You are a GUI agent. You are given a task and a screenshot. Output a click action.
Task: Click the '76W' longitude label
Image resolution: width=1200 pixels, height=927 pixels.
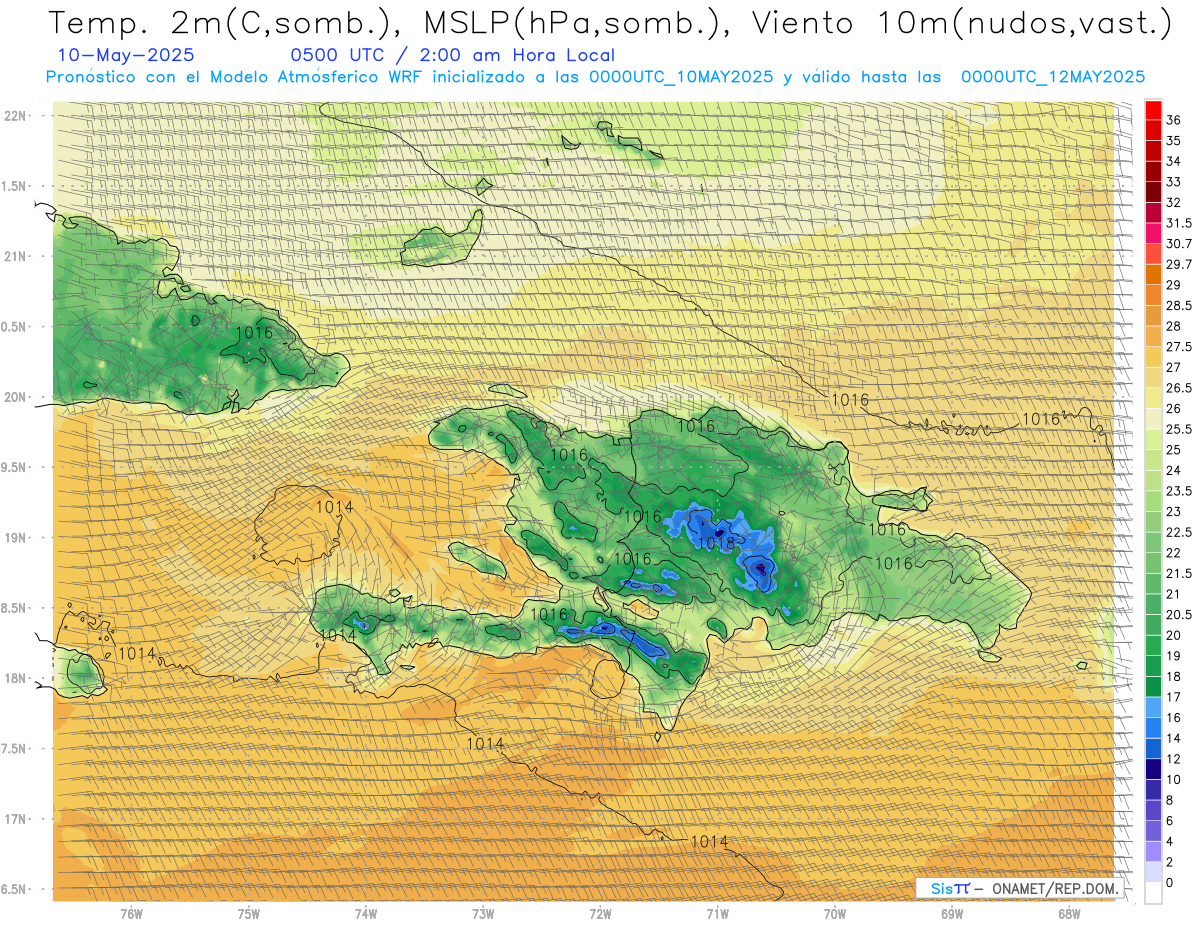(131, 914)
